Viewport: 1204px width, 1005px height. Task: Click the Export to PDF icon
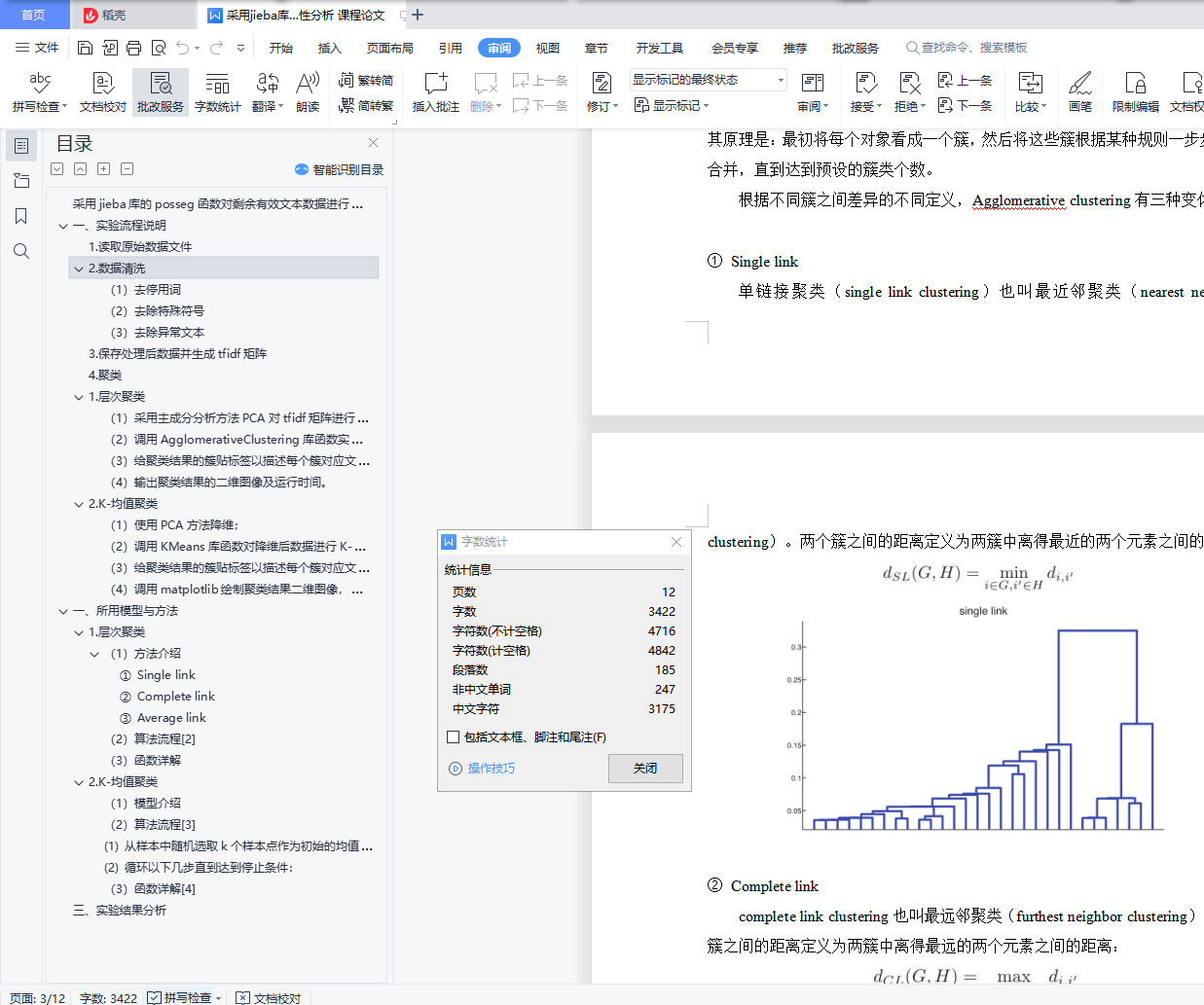110,48
